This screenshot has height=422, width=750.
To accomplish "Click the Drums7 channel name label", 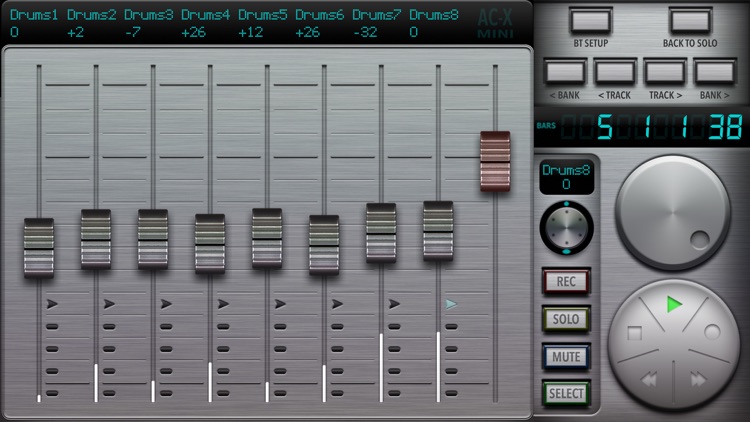I will pyautogui.click(x=376, y=15).
